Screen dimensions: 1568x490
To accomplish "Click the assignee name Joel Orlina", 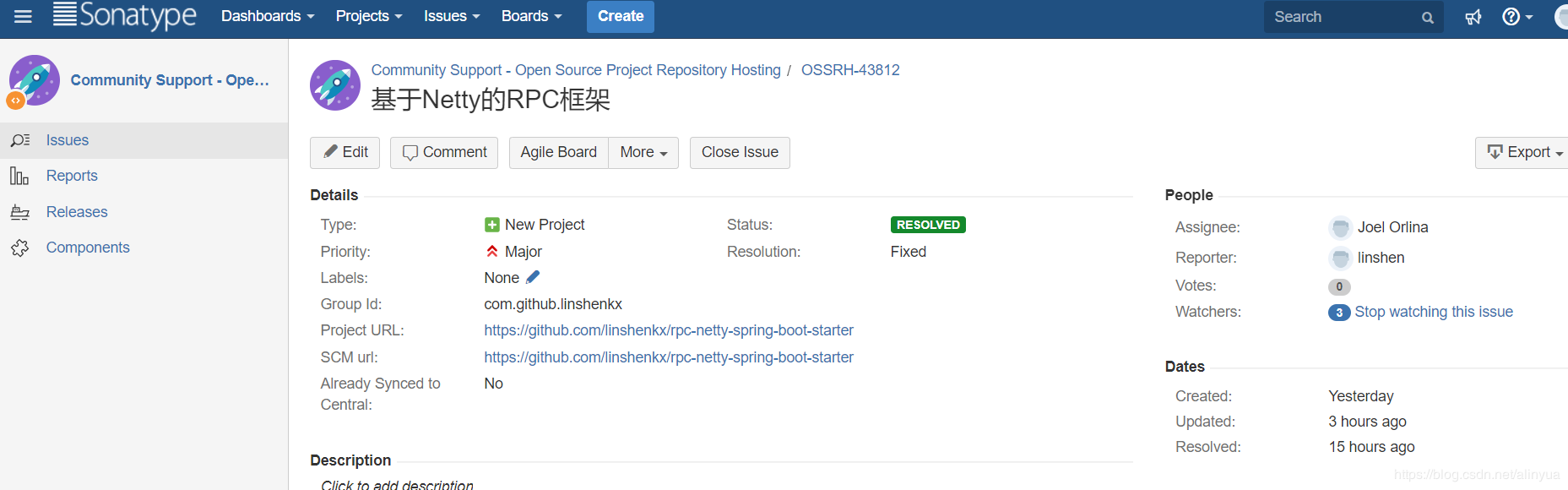I will click(1393, 227).
